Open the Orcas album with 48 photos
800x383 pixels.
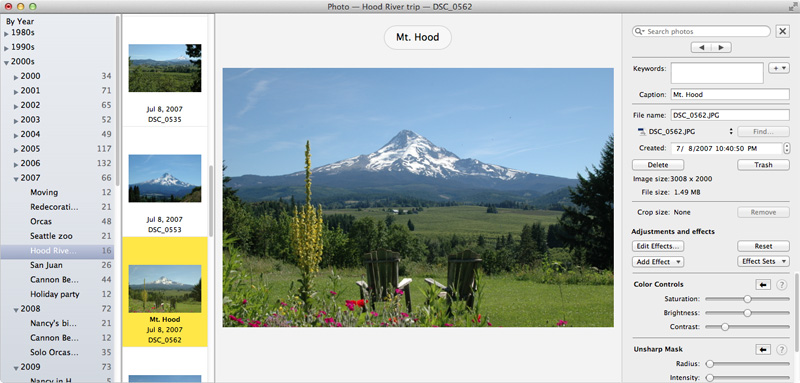(41, 221)
